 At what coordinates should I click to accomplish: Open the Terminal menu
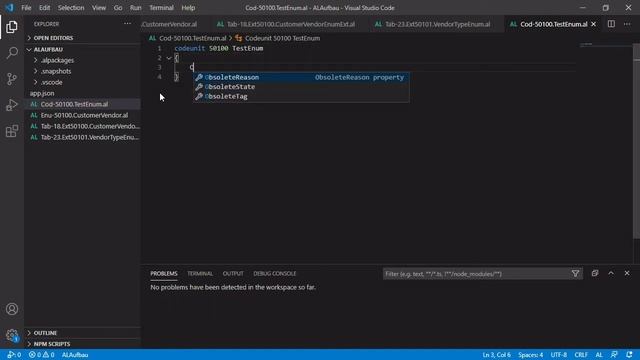[x=161, y=8]
